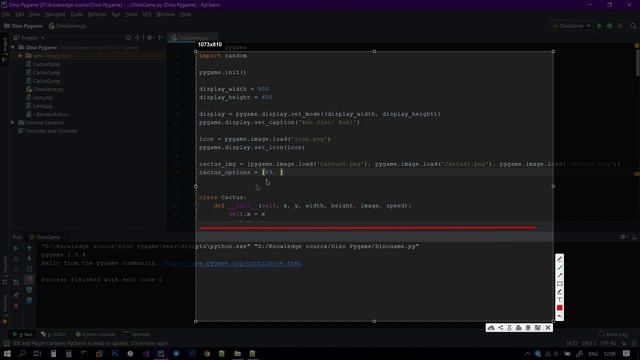This screenshot has width=640, height=360.
Task: Open the Edit menu
Action: pyautogui.click(x=20, y=14)
